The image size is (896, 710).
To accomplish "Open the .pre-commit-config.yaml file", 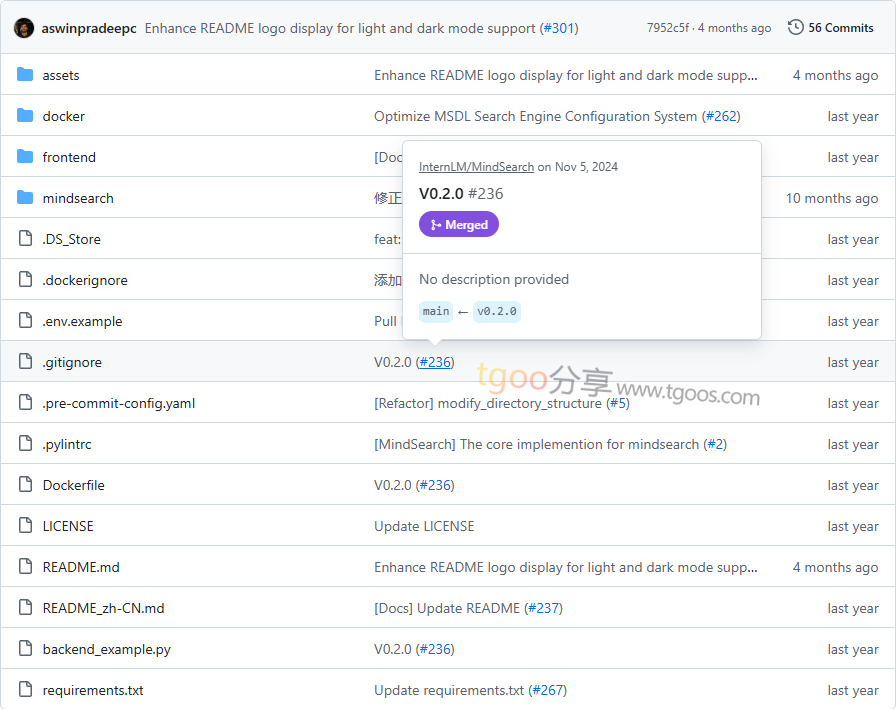I will (x=119, y=403).
